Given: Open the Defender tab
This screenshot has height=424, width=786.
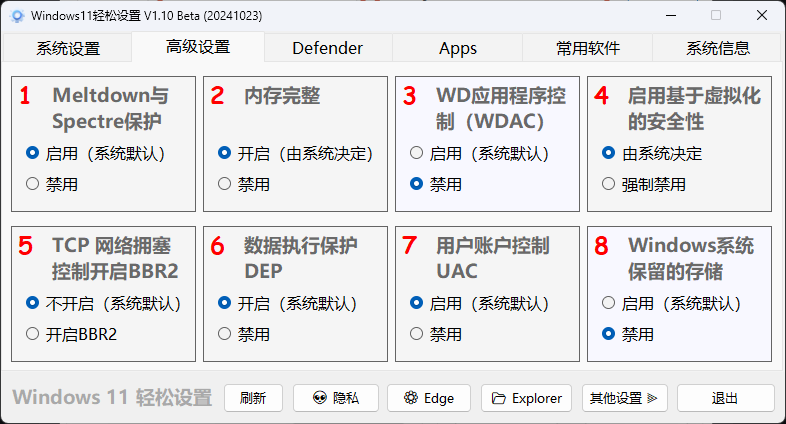Looking at the screenshot, I should tap(328, 48).
